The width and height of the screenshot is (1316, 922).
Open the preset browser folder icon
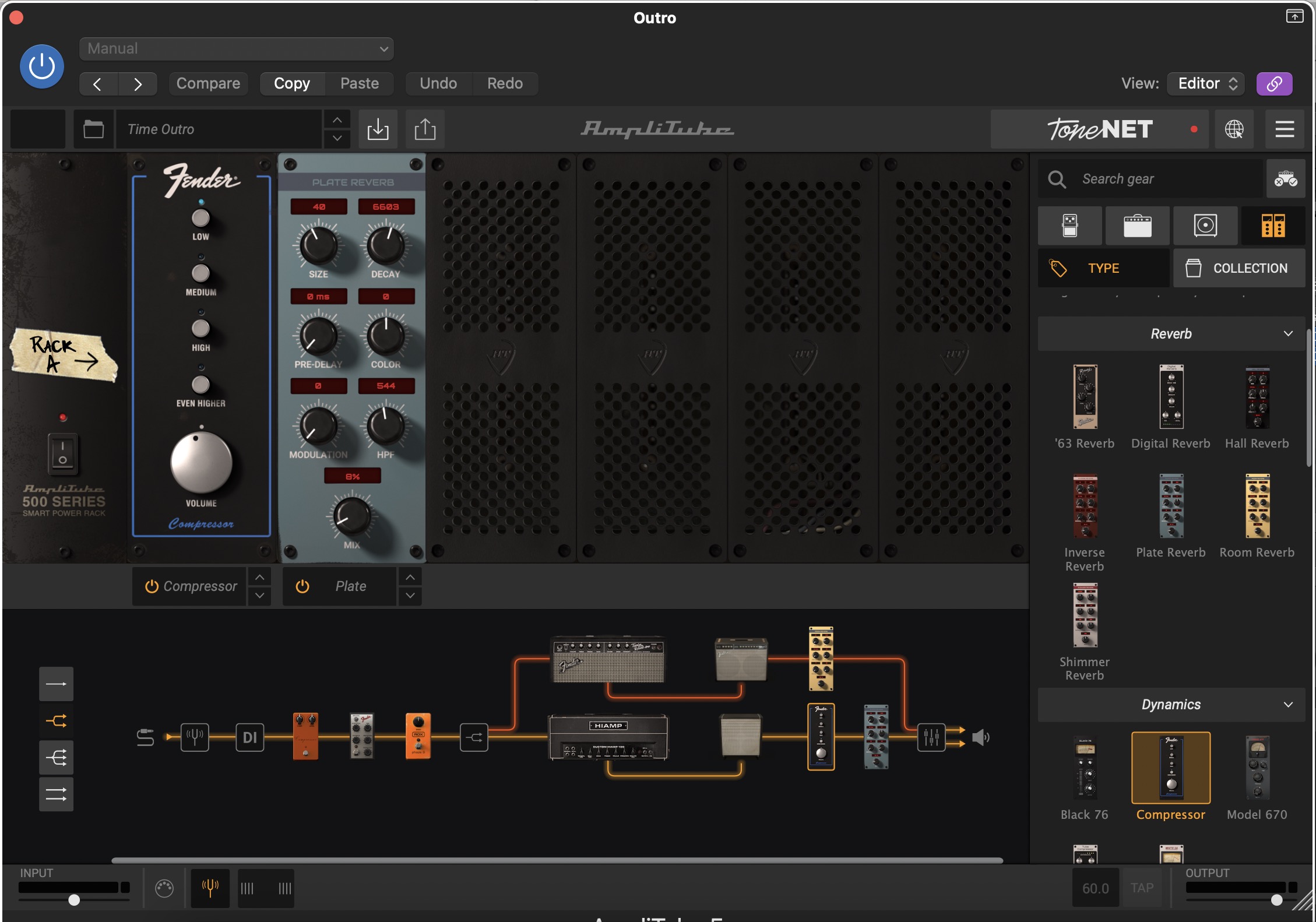pos(93,129)
